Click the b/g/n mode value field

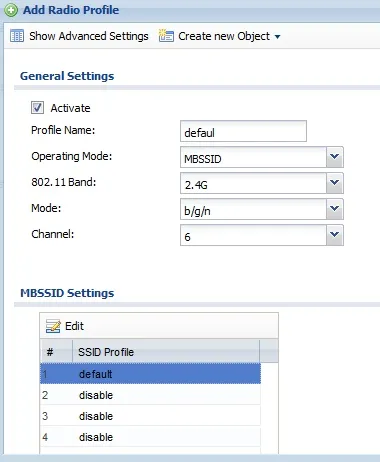pos(253,209)
